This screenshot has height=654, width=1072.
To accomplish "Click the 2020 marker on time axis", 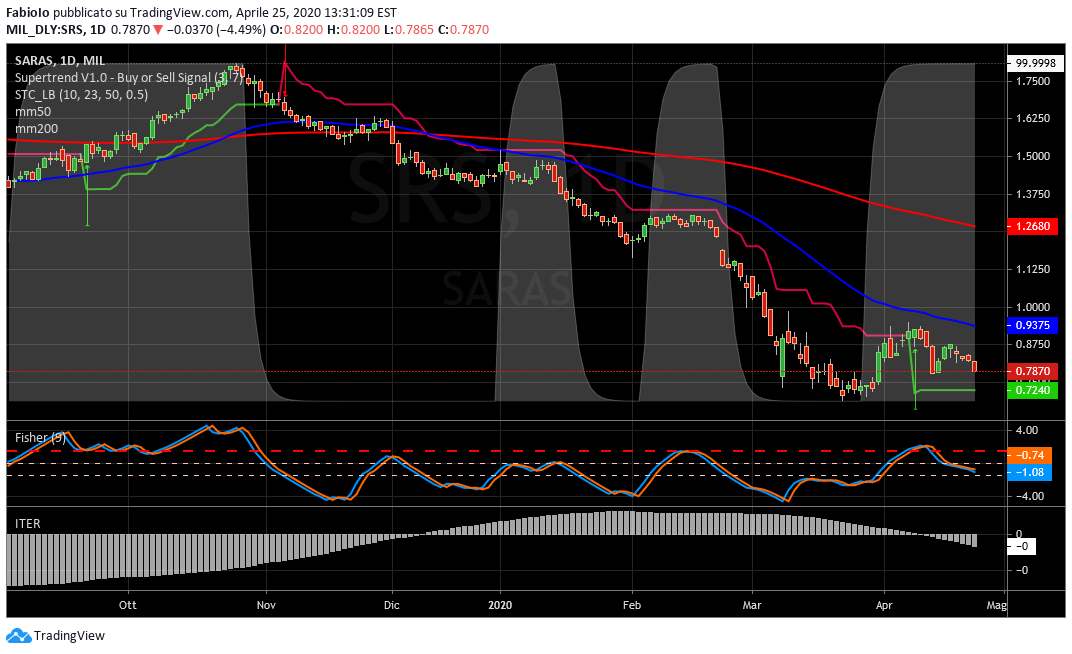I will (x=500, y=604).
